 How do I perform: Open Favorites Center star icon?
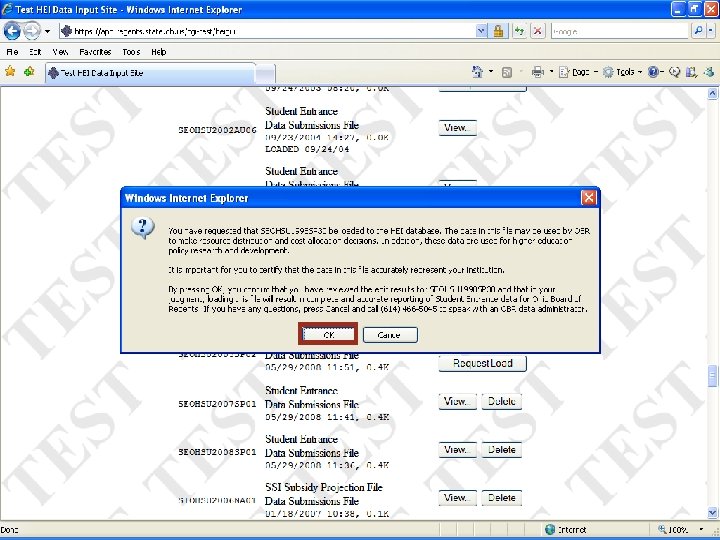10,72
